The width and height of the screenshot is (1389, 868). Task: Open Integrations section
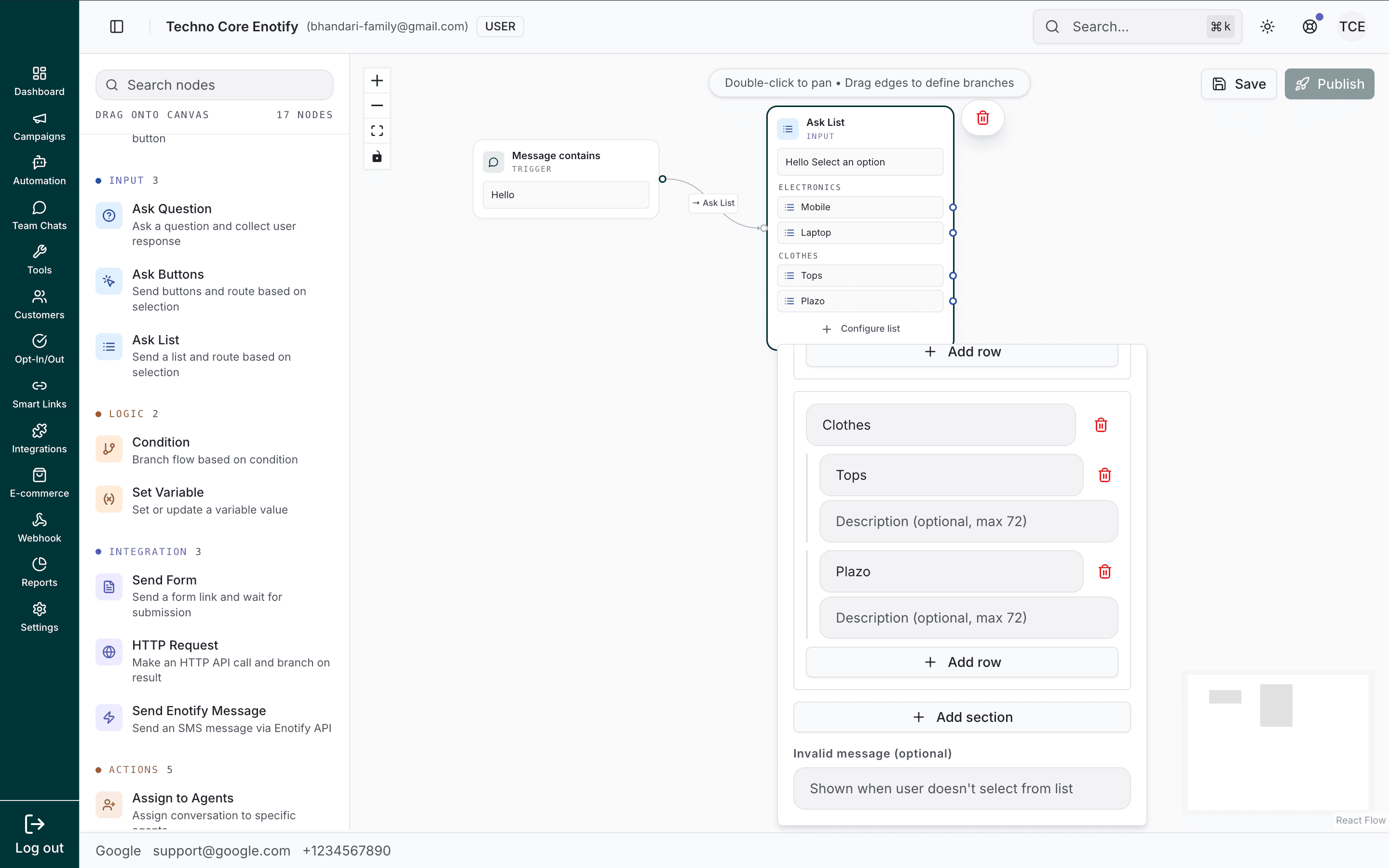(39, 439)
